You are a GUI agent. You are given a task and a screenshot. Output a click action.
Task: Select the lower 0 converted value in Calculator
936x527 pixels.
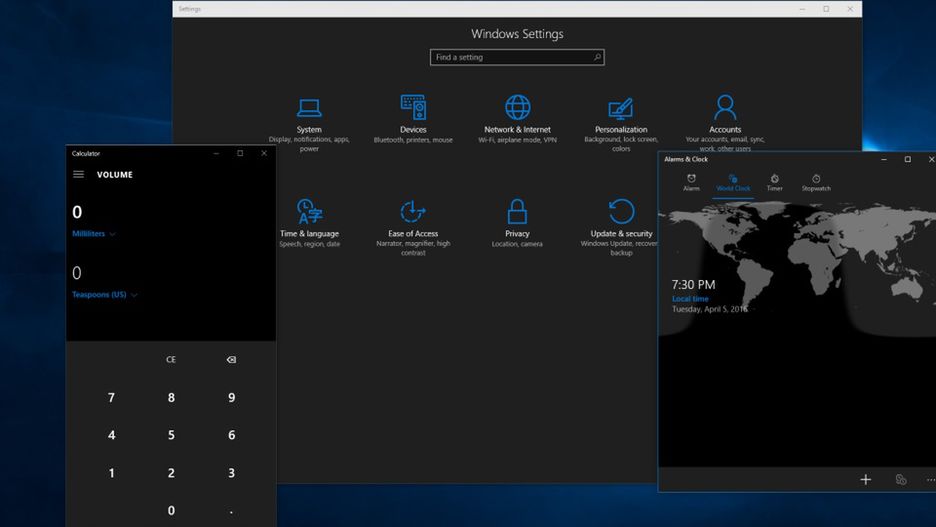[76, 273]
